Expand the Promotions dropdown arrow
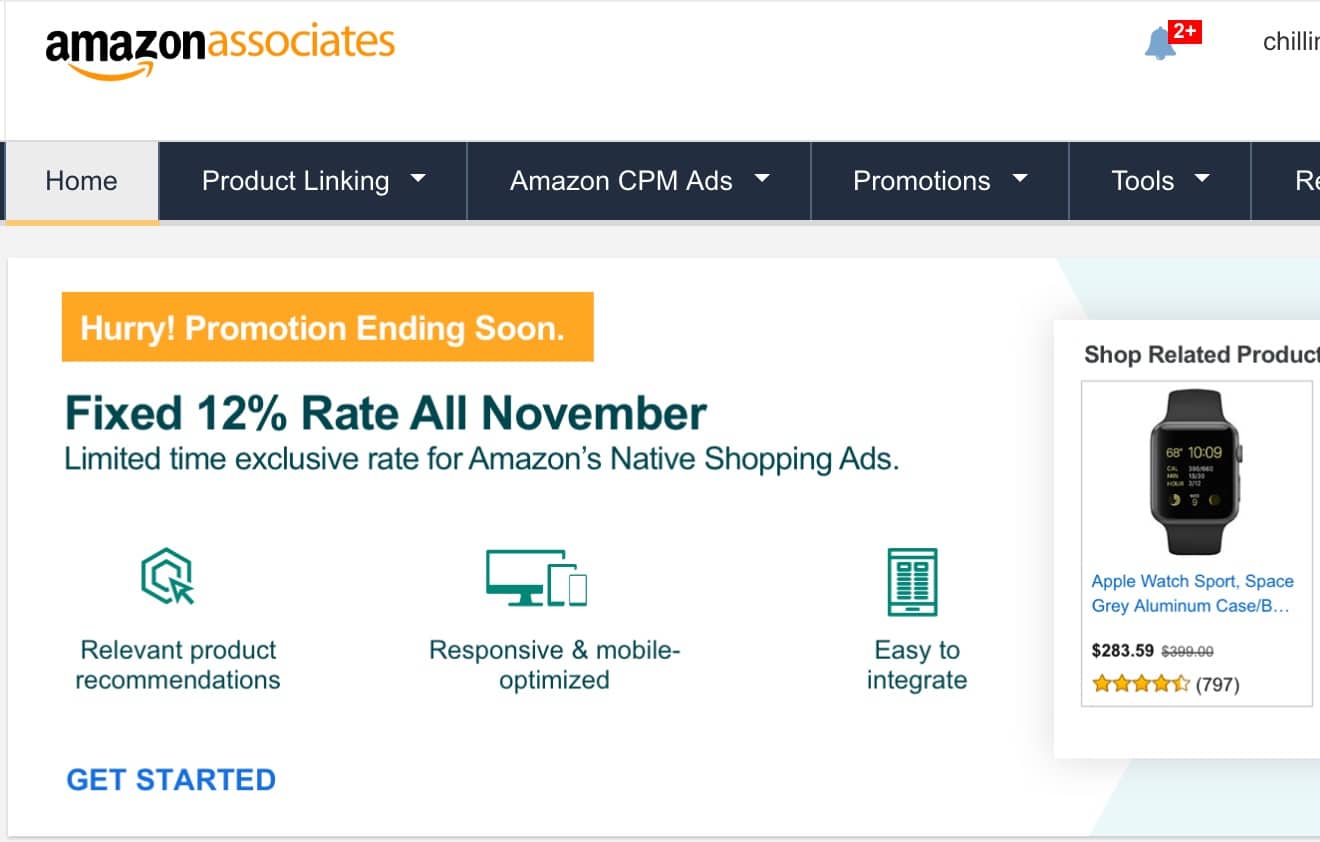Screen dimensions: 1320x842 (x=1020, y=180)
